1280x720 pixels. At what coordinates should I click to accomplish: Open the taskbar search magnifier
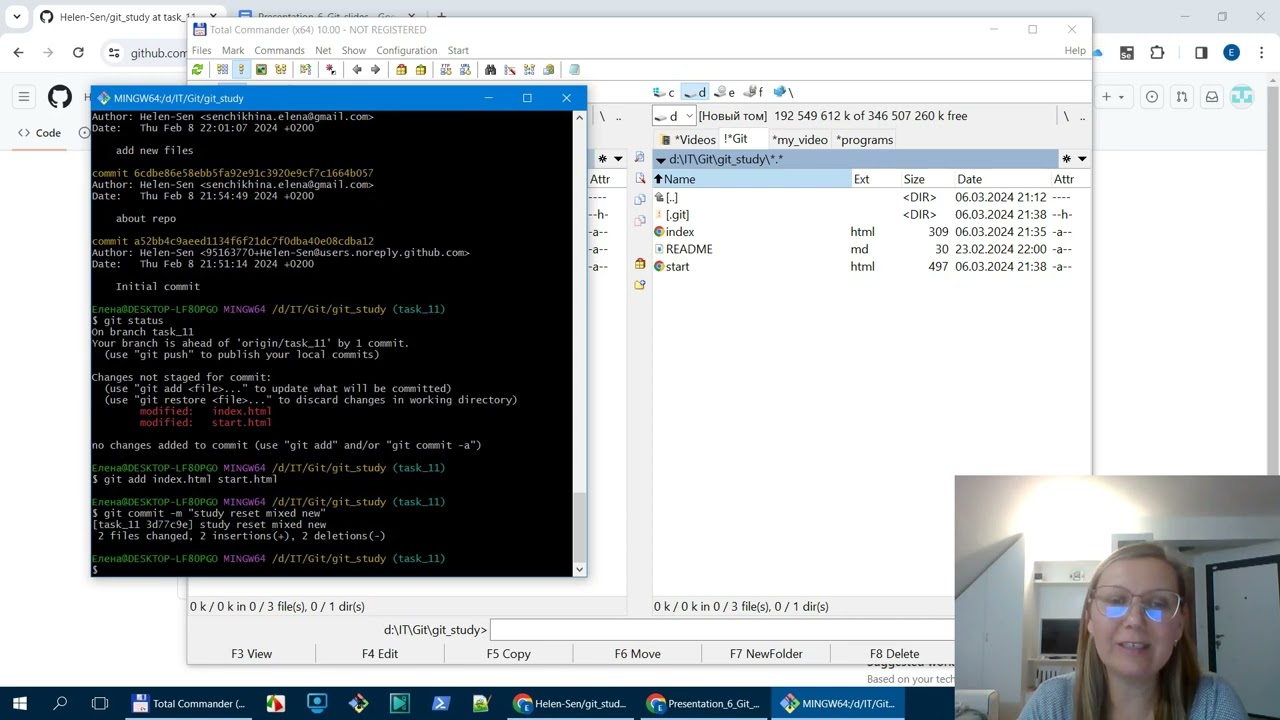point(60,704)
